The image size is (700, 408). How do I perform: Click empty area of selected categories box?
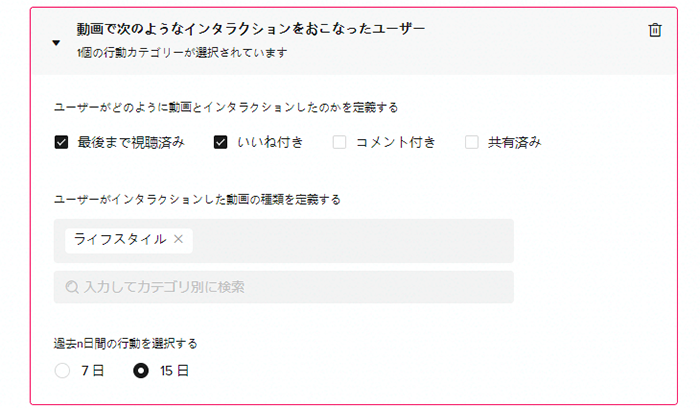[353, 241]
